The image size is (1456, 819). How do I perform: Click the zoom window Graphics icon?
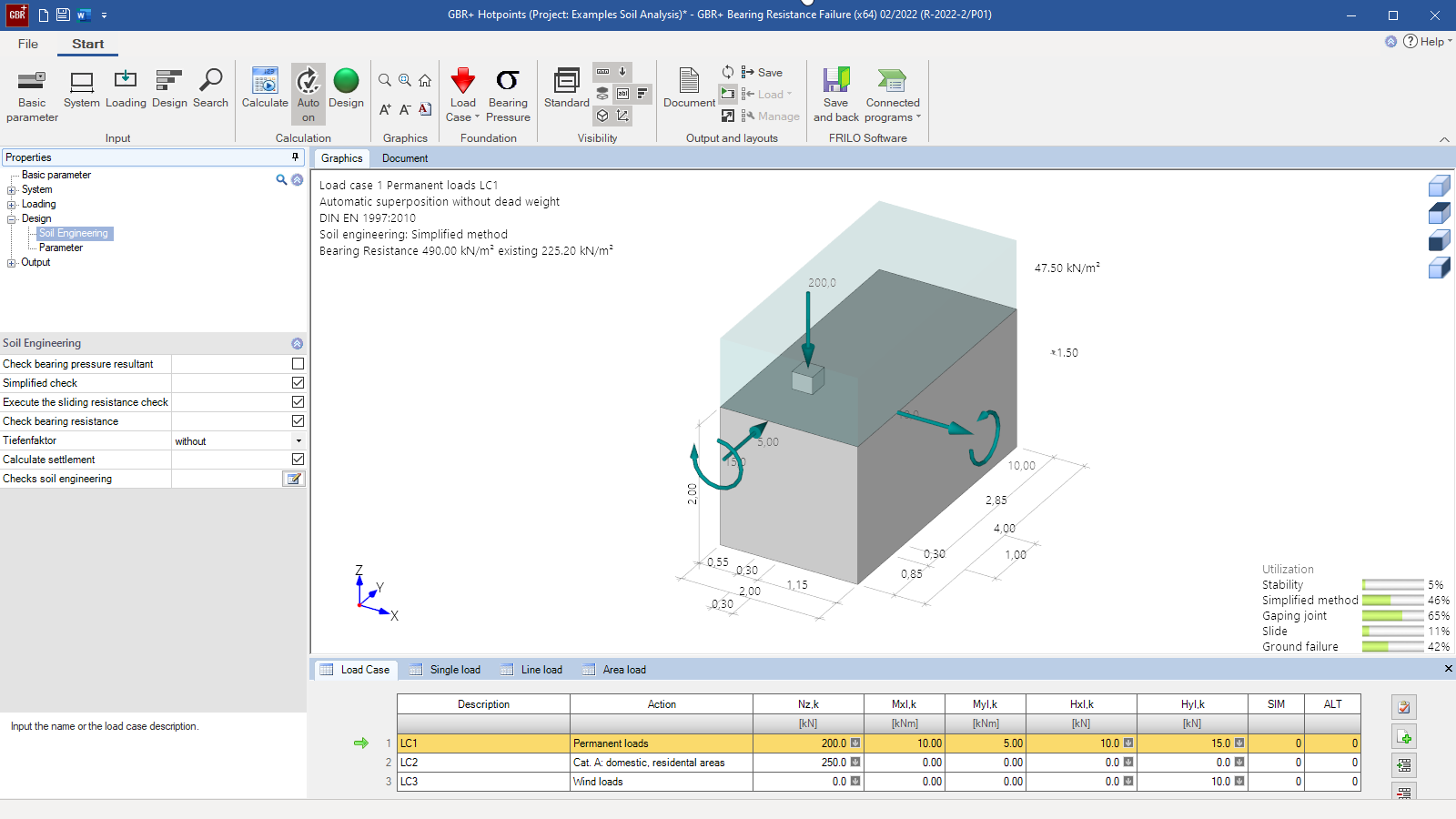coord(405,80)
